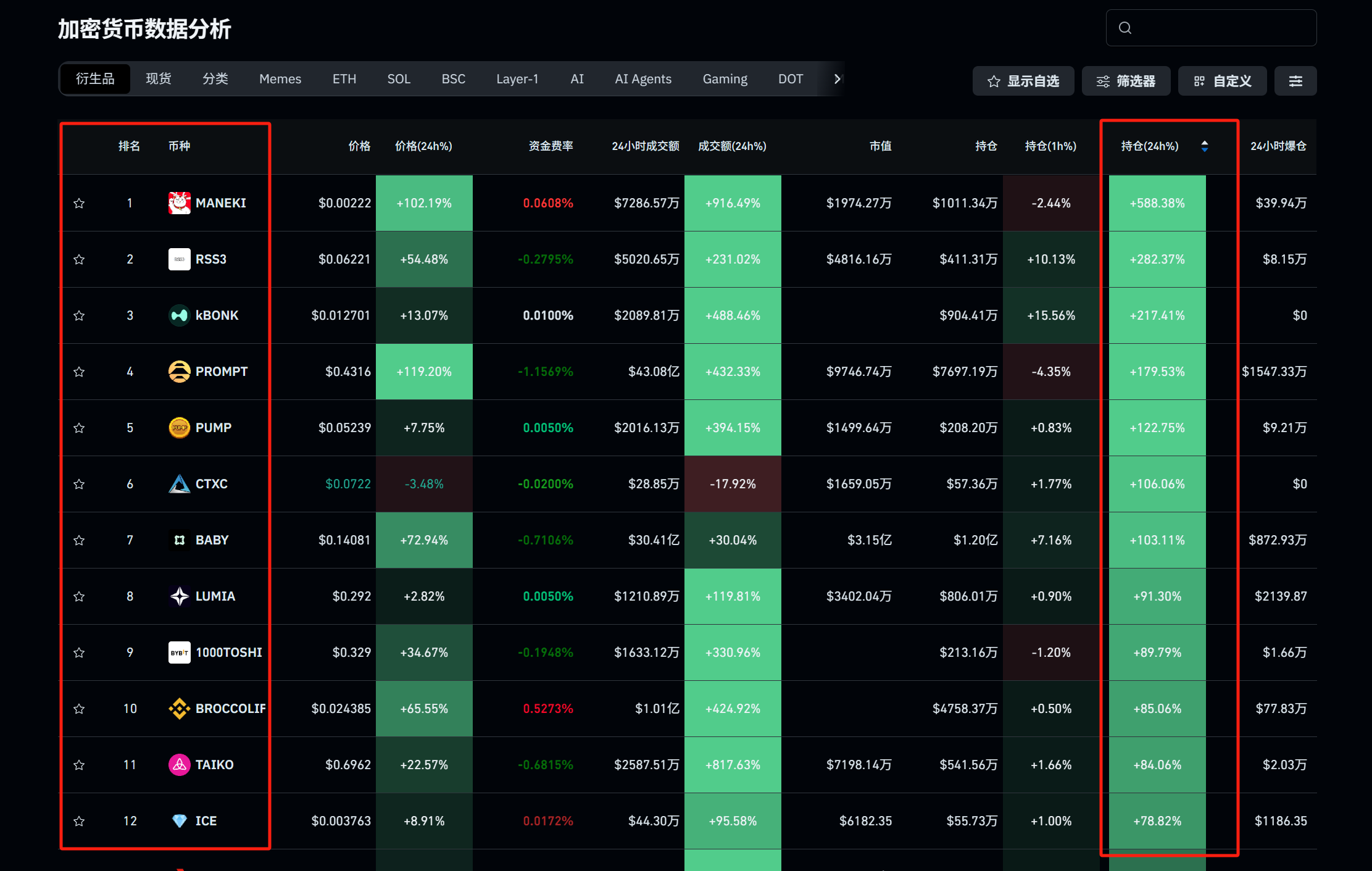Click the MANEKI coin icon

coord(179,203)
